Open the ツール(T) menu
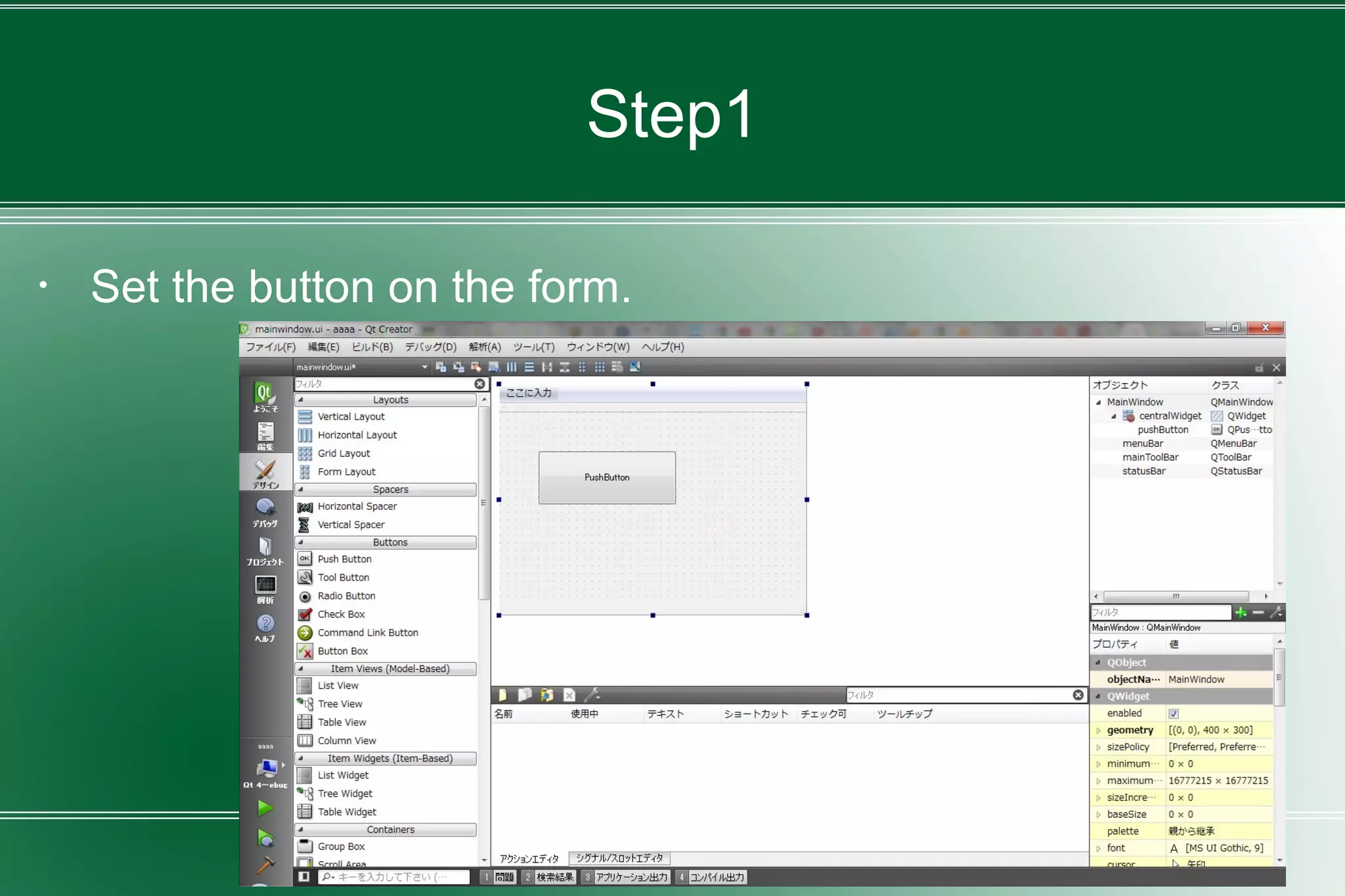 (x=534, y=347)
